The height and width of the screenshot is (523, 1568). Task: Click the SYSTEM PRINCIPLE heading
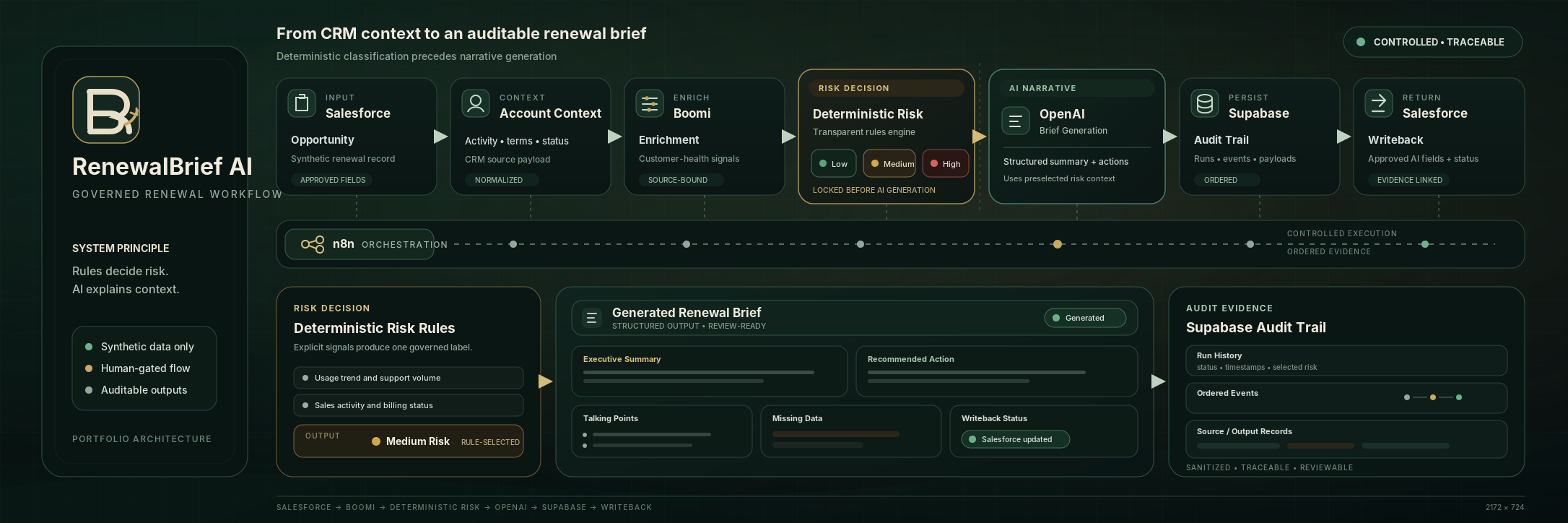point(121,248)
